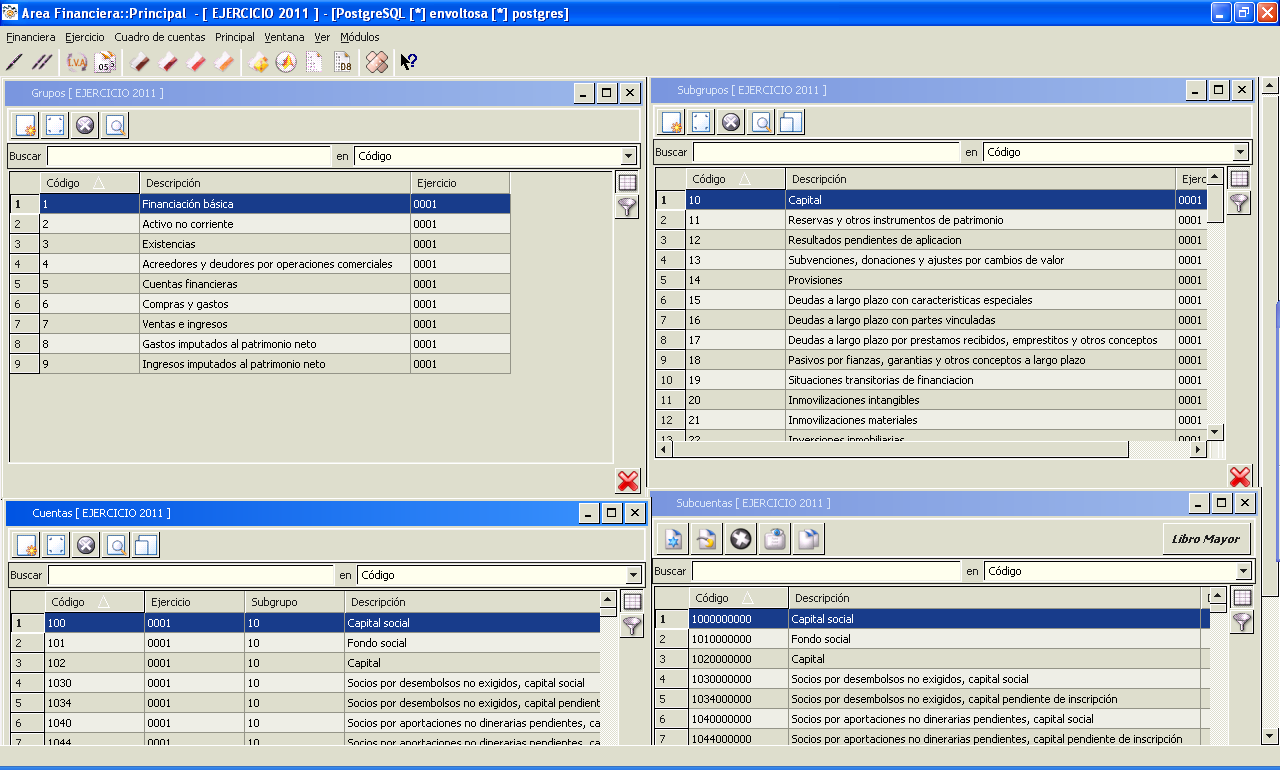Click the Buscar input in Grupos window
Image resolution: width=1280 pixels, height=770 pixels.
(x=189, y=156)
